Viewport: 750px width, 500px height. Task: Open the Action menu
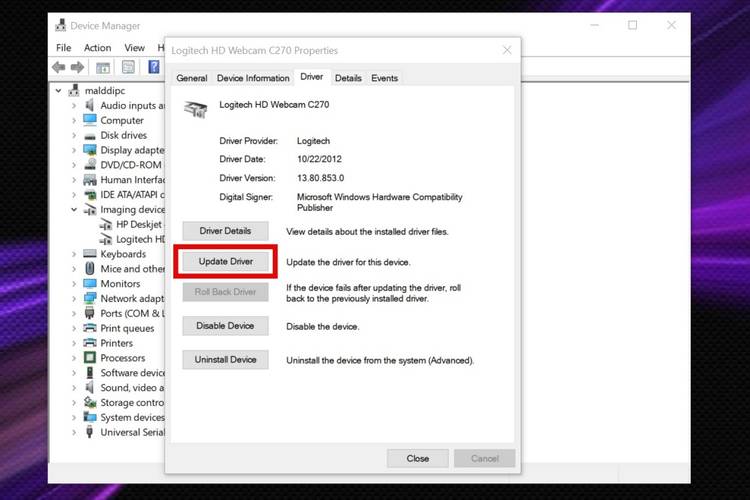coord(98,48)
